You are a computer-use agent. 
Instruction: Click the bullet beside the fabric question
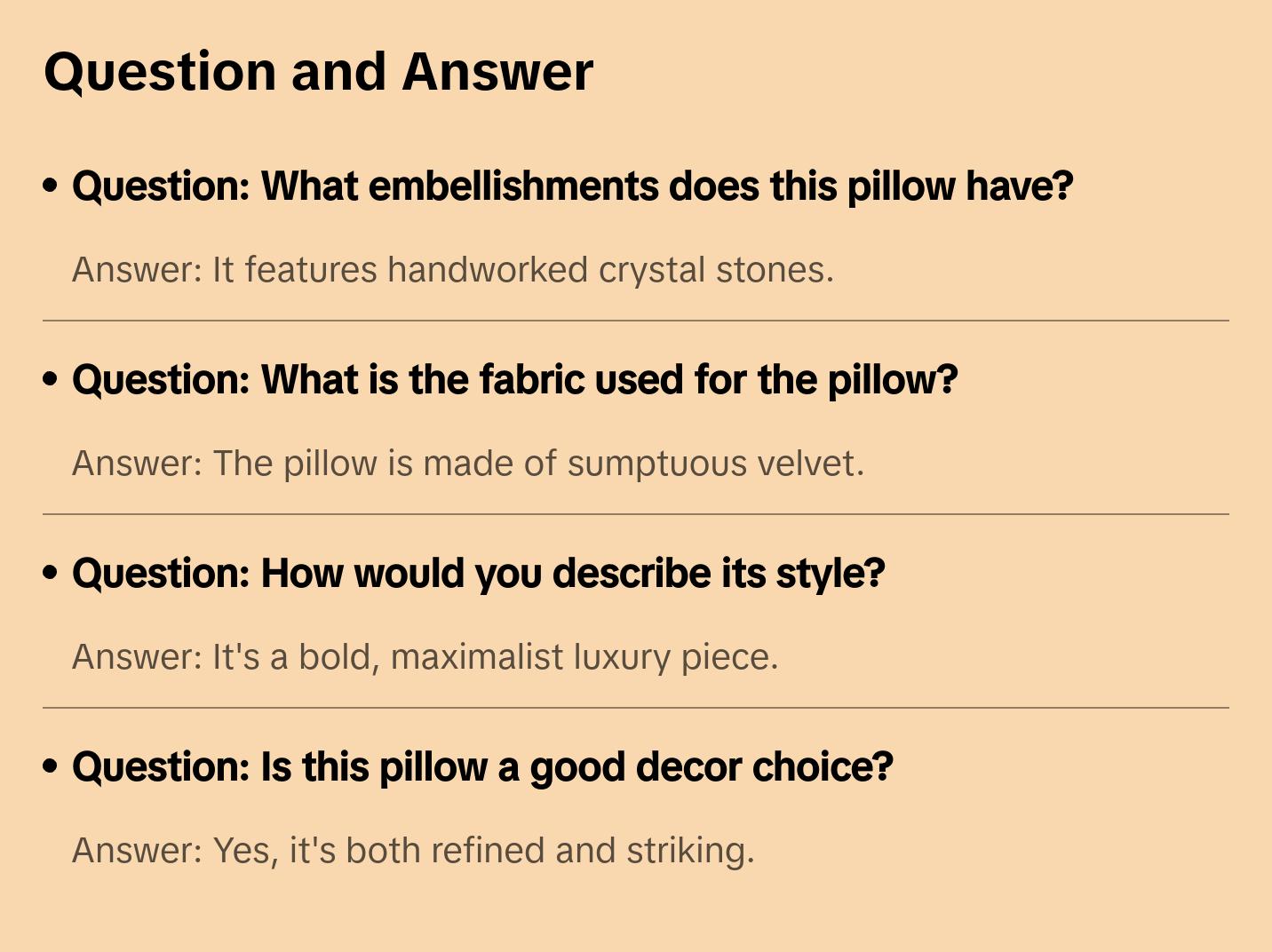51,379
